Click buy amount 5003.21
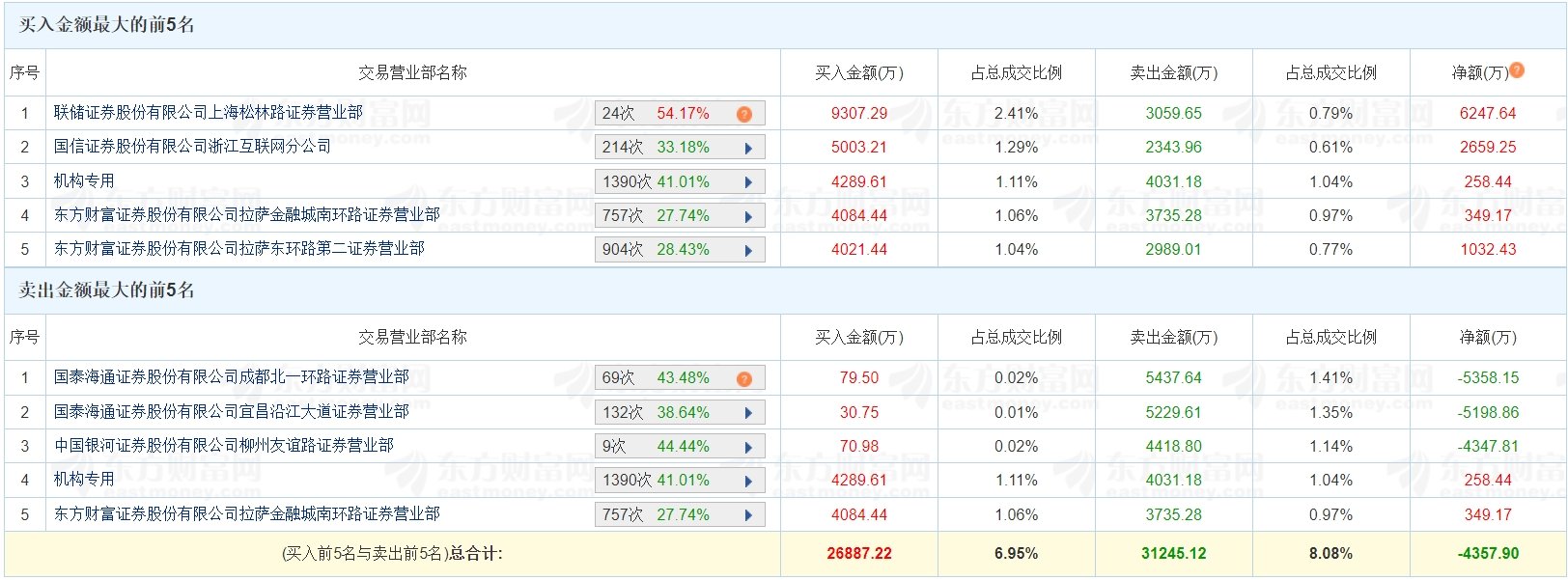This screenshot has width=1568, height=580. coord(859,147)
